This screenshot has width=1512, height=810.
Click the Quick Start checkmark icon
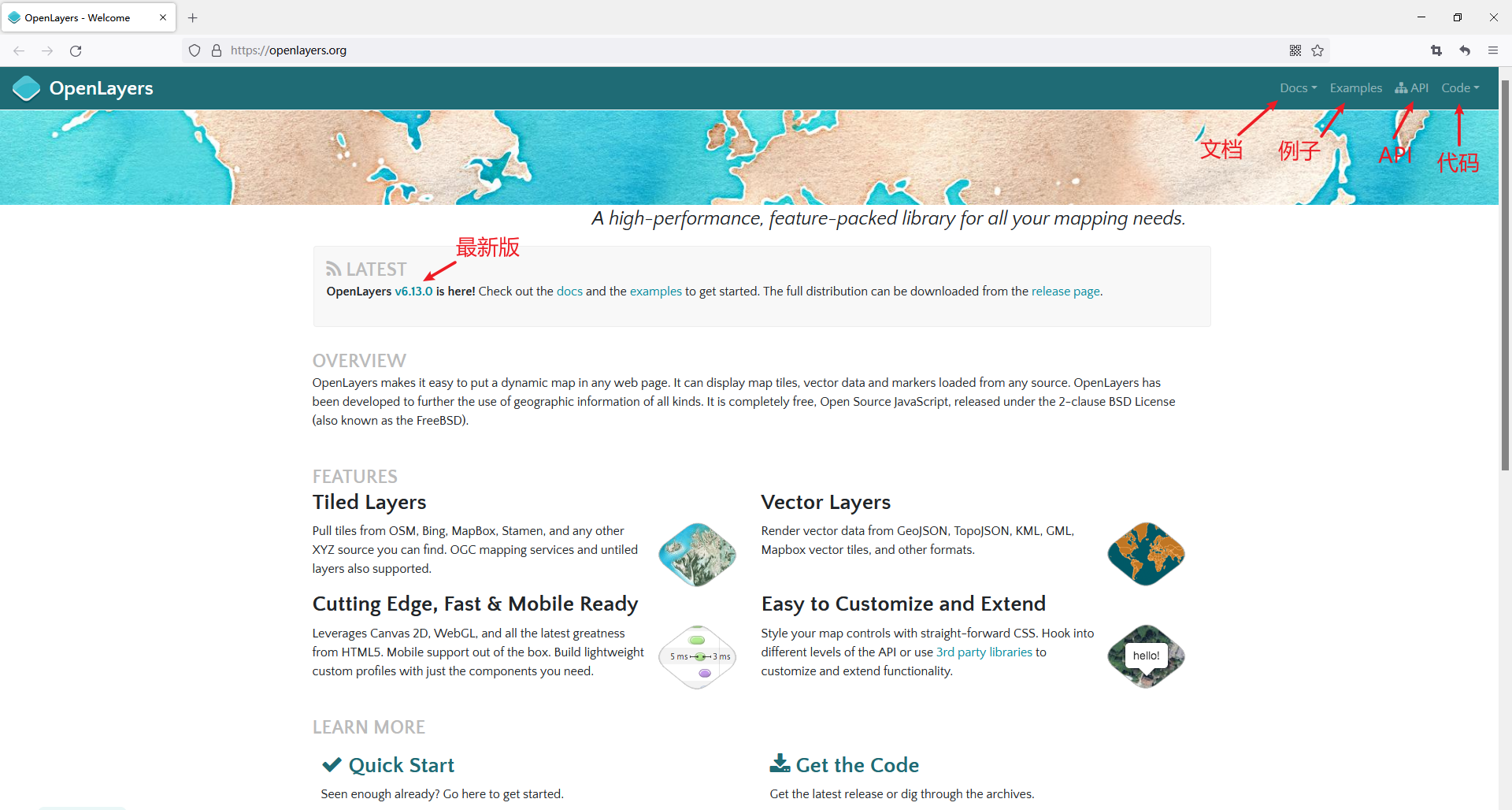[332, 765]
